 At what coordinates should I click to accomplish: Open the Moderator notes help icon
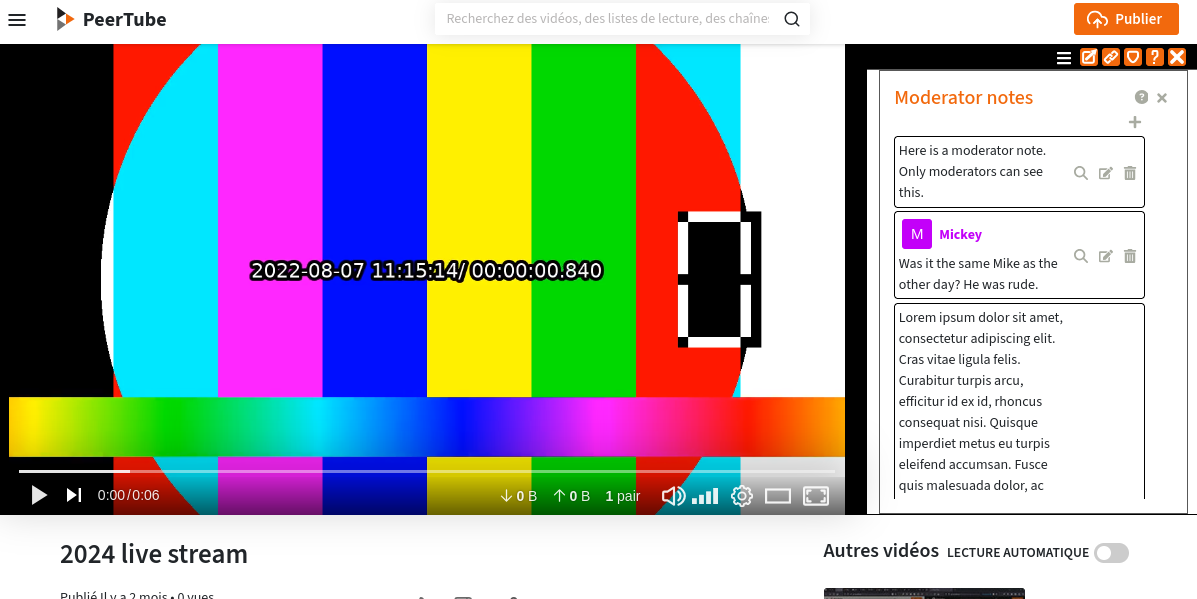click(1141, 97)
